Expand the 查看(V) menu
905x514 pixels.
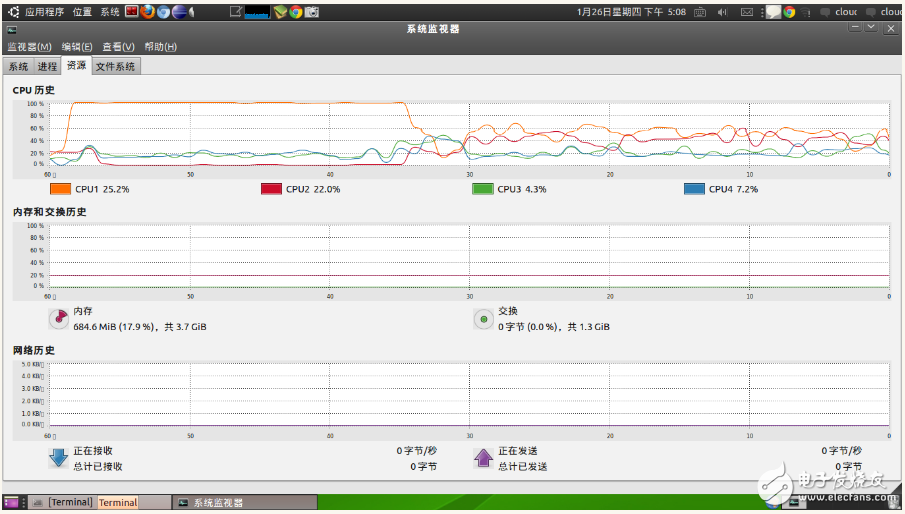click(x=118, y=47)
